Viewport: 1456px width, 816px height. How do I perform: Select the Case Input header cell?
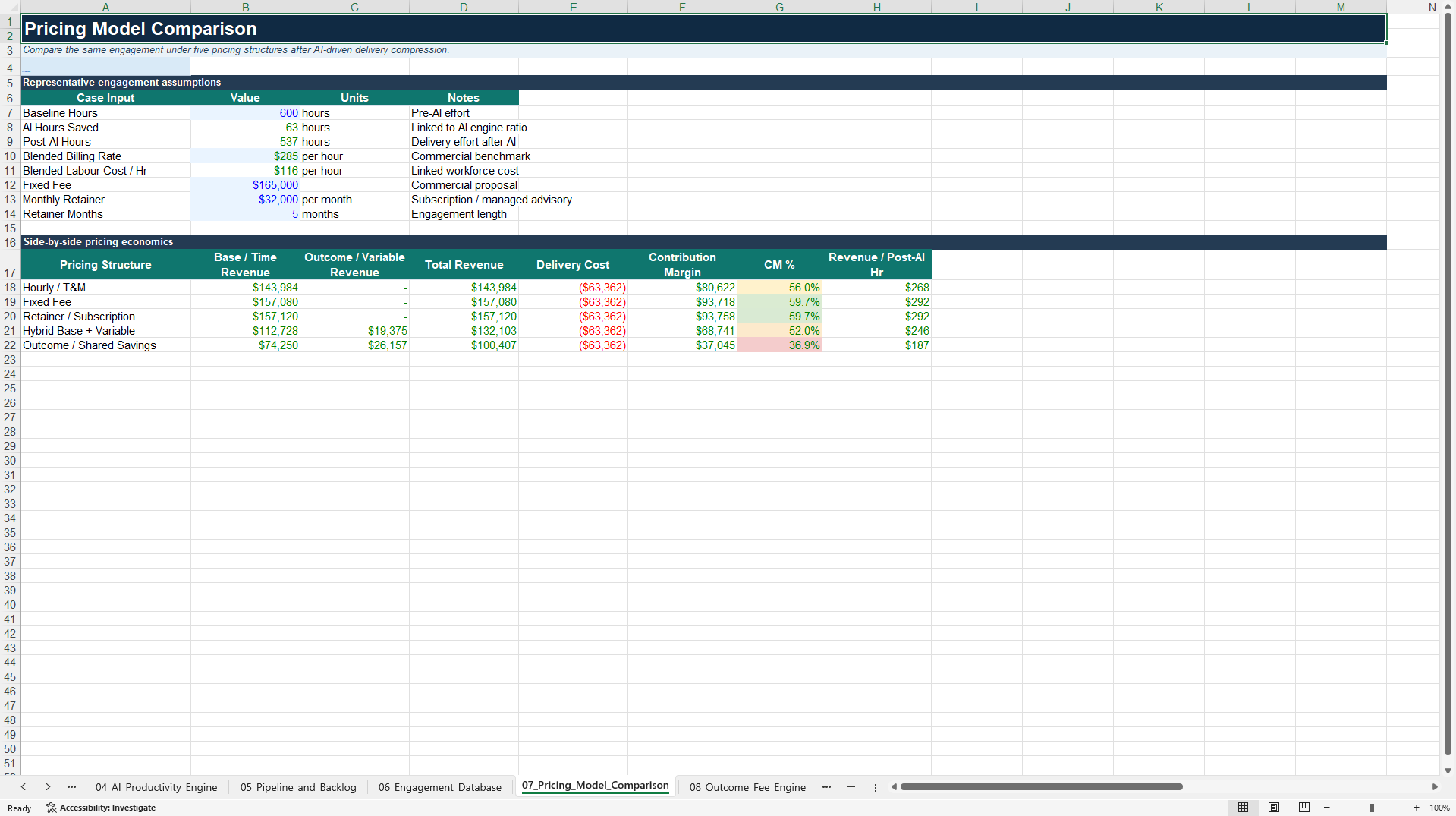tap(105, 98)
